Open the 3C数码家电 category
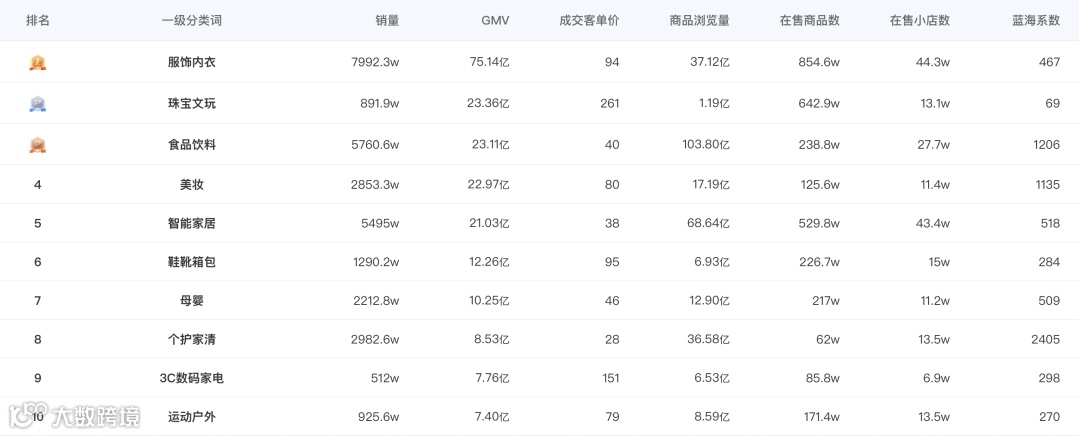 point(192,378)
